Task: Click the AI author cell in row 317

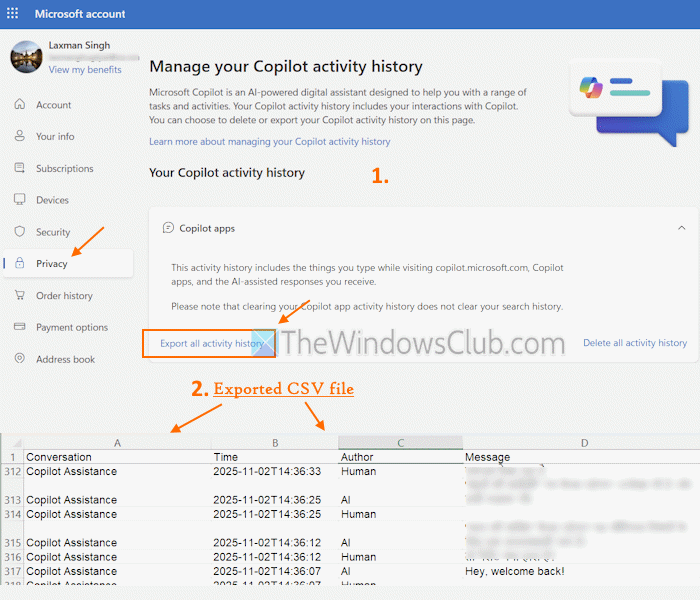Action: (x=400, y=571)
